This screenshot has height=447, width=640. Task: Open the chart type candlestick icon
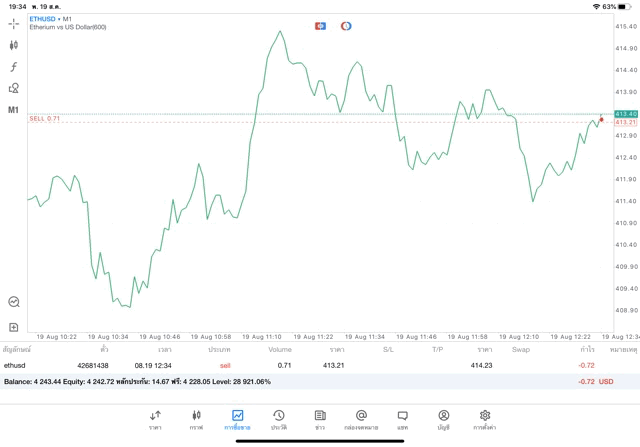(14, 45)
